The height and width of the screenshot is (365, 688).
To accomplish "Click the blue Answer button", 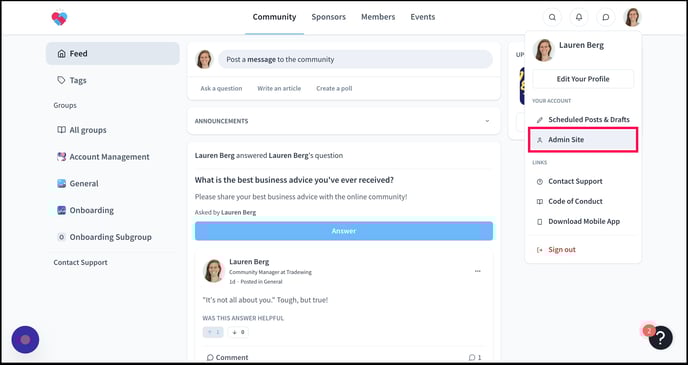I will tap(344, 231).
